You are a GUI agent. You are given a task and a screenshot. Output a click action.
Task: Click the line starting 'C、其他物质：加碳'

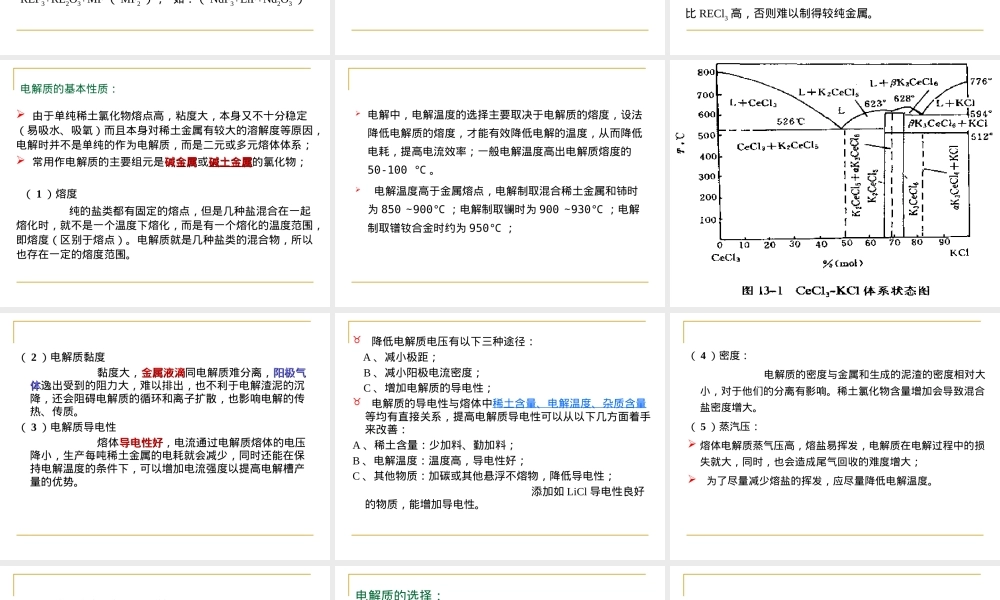pos(483,476)
